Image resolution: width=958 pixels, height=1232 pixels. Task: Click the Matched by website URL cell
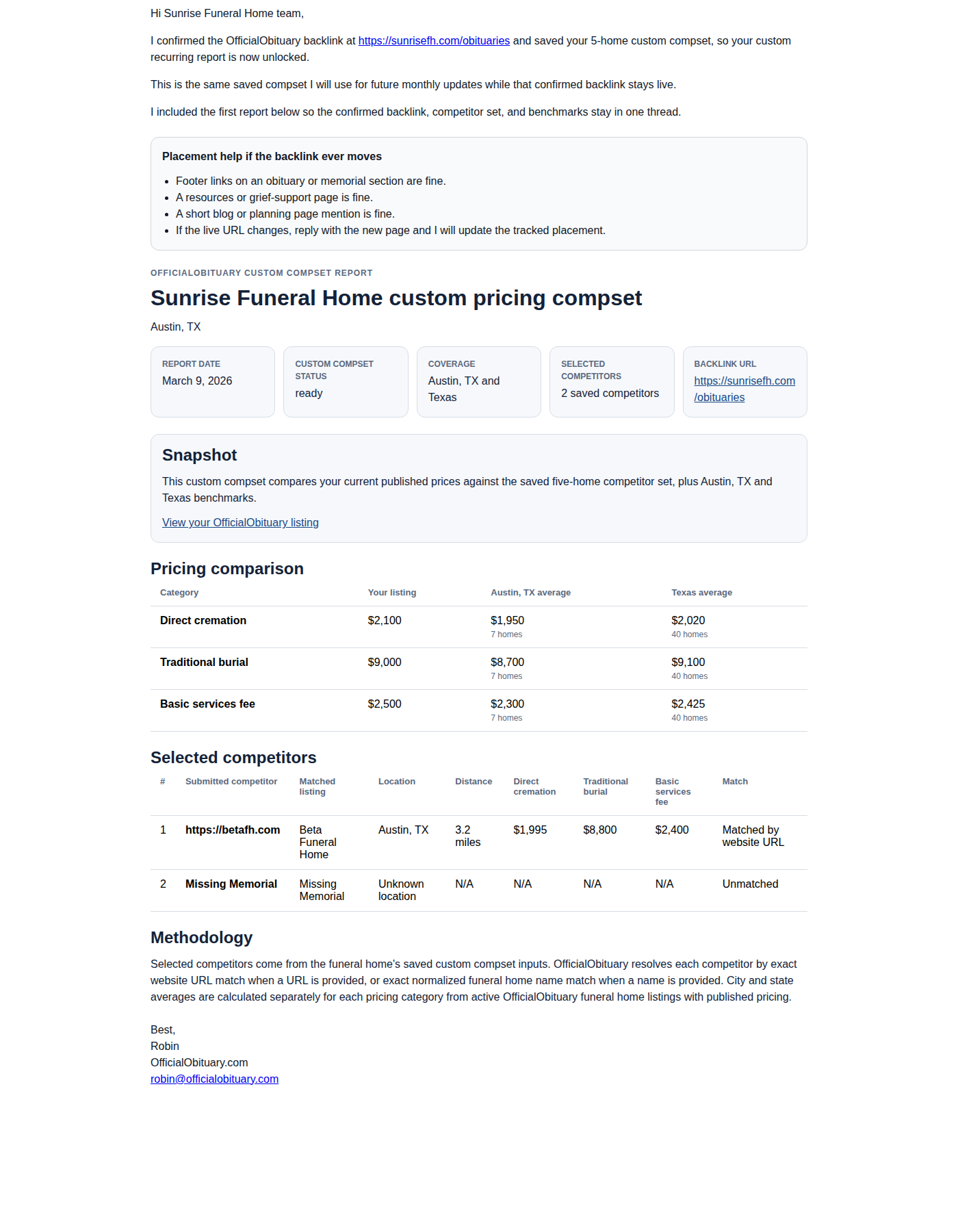click(x=753, y=836)
